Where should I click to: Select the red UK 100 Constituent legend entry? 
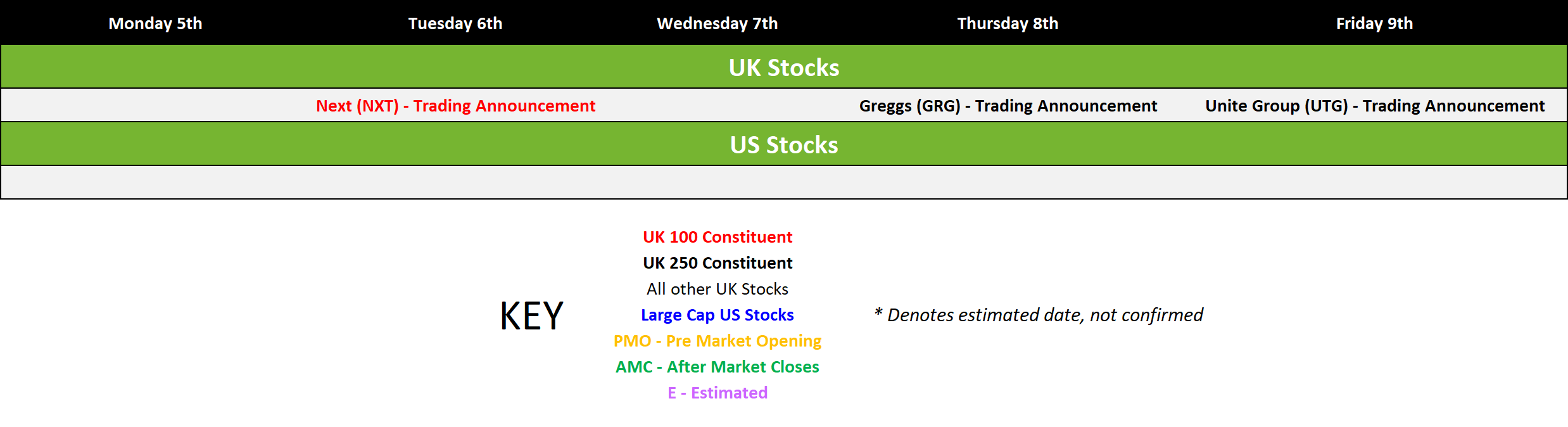tap(718, 237)
